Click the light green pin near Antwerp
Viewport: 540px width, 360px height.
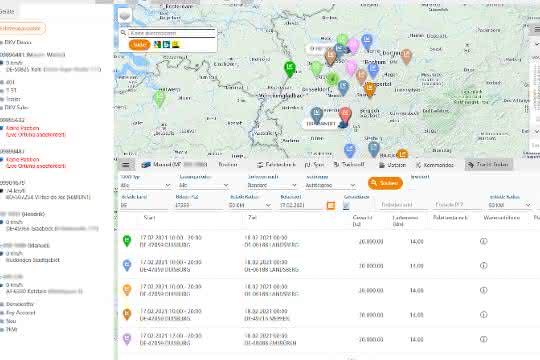(159, 99)
